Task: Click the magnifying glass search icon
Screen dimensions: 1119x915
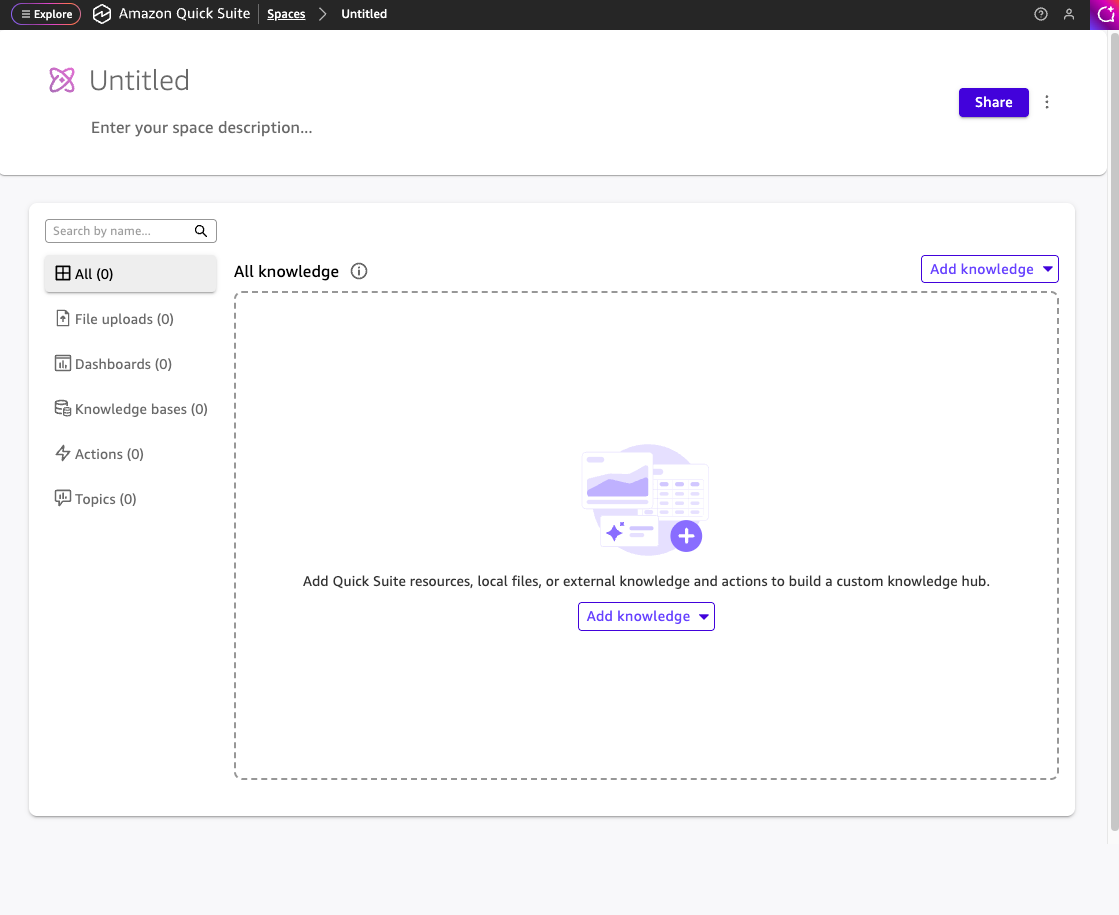Action: point(201,231)
